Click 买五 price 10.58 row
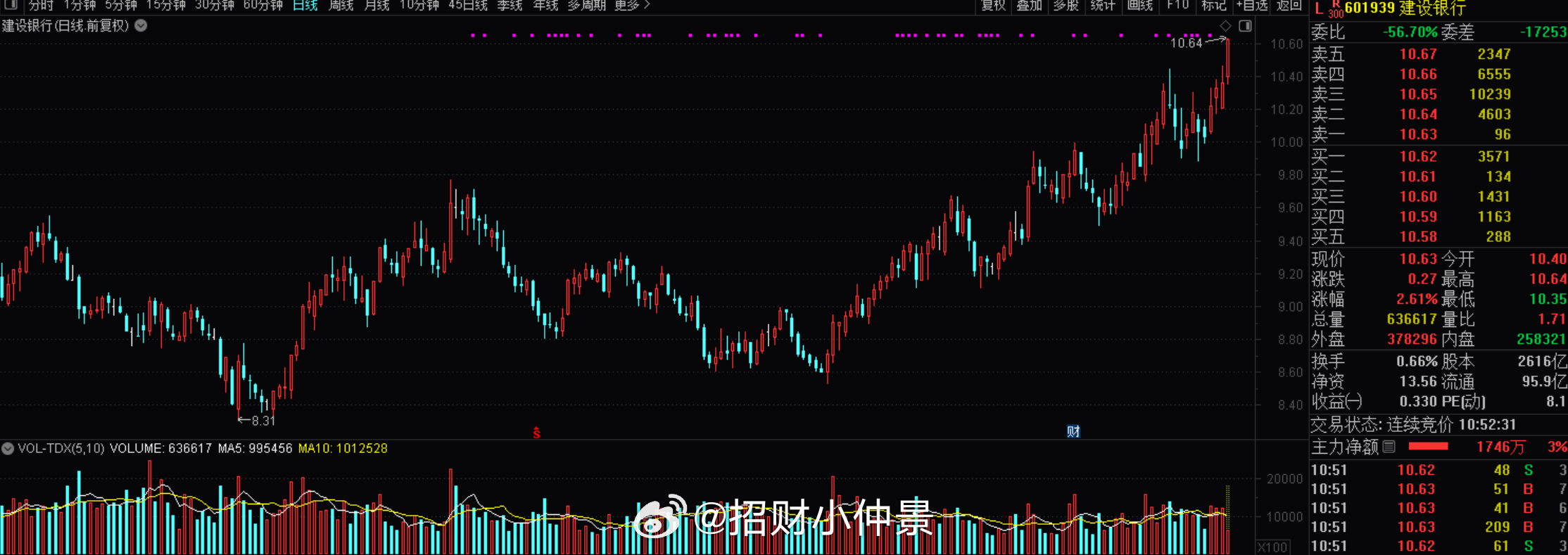Screen dimensions: 1568x555 1438,237
